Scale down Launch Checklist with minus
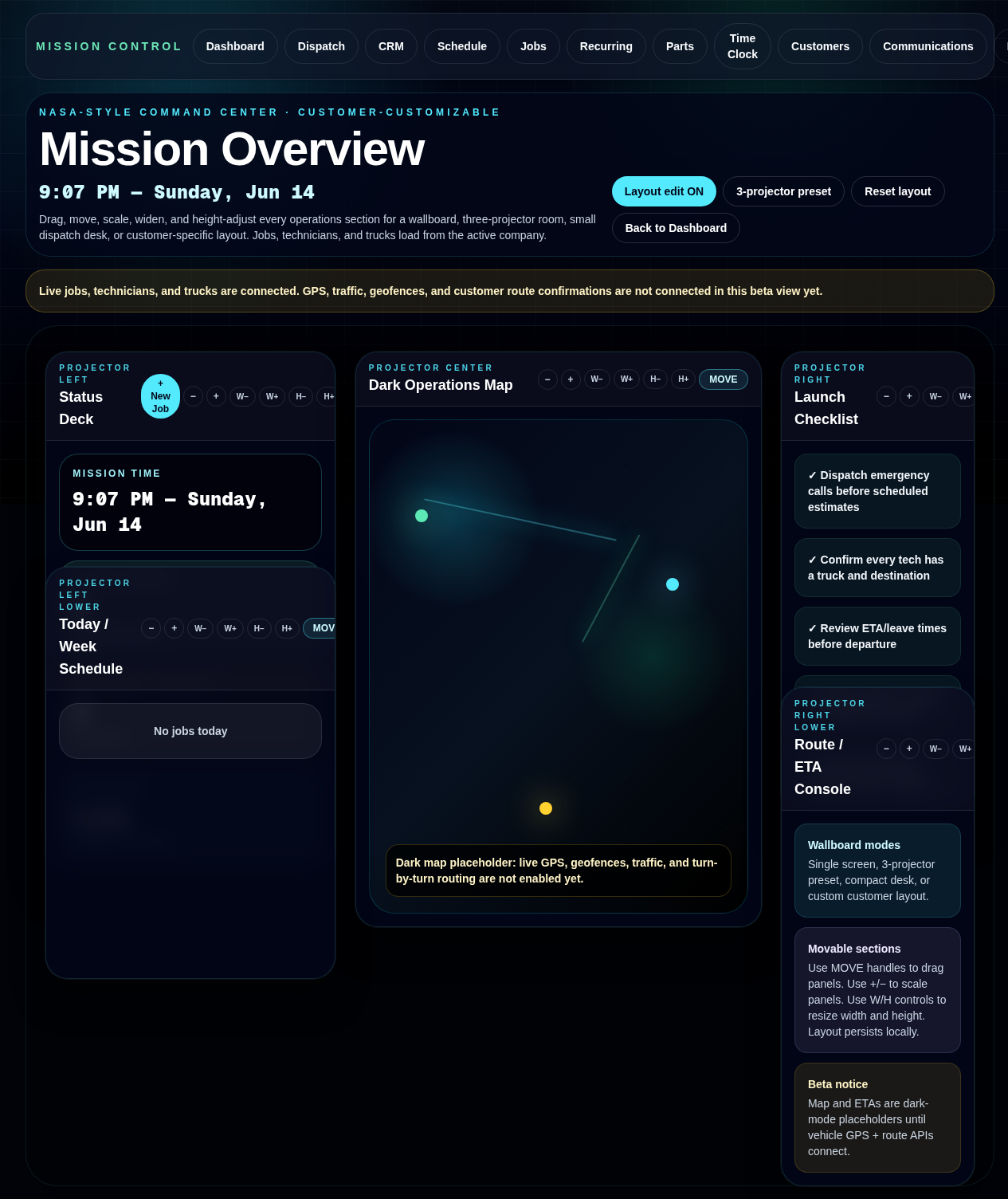1008x1199 pixels. (x=886, y=396)
